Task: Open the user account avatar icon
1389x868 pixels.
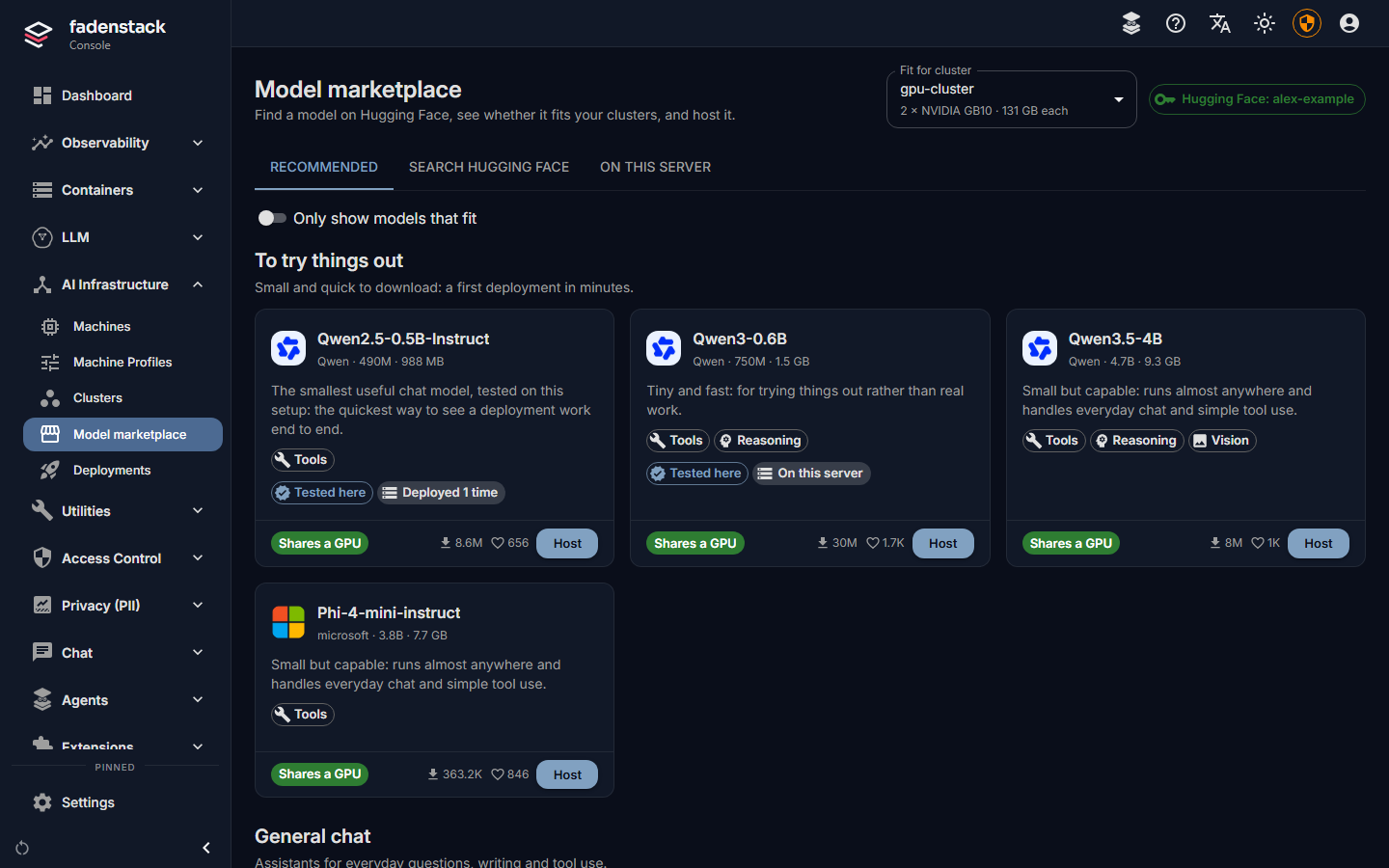Action: (1349, 23)
